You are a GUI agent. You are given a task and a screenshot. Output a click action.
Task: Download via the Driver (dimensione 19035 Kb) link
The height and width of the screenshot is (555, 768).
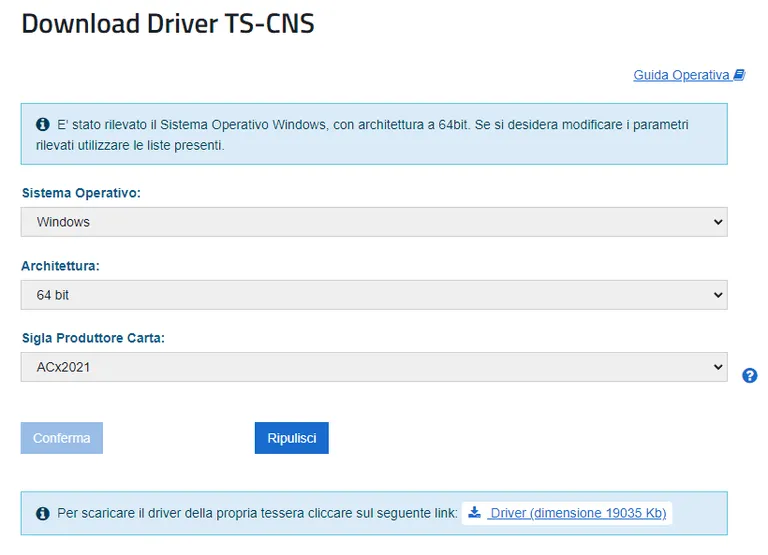tap(567, 513)
